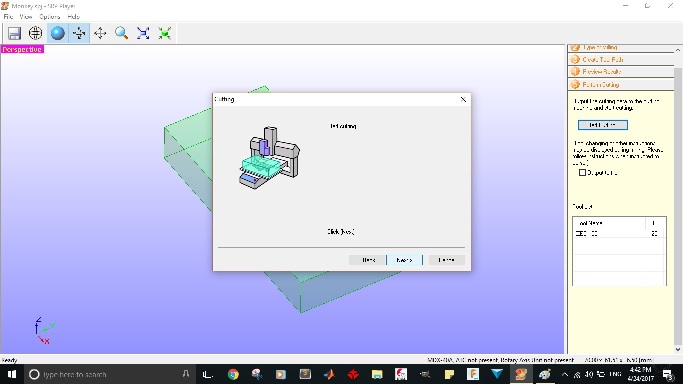Click the ENG language indicator

(615, 374)
